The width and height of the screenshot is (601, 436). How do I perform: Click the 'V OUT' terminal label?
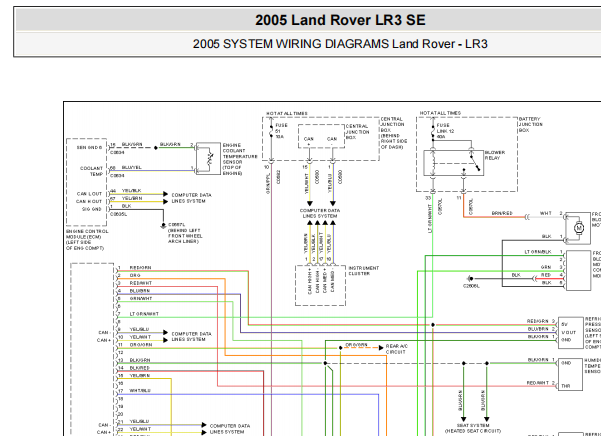point(568,332)
